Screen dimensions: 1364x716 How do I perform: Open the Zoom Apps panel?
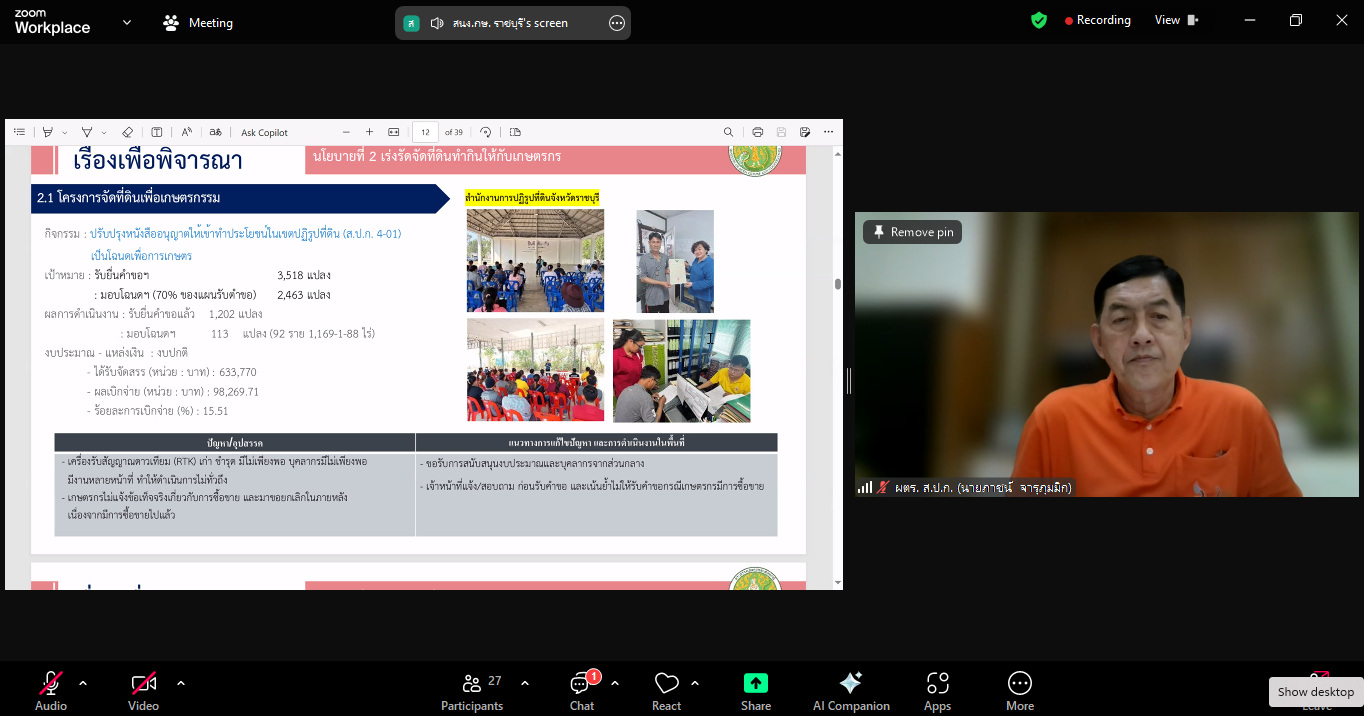click(937, 690)
